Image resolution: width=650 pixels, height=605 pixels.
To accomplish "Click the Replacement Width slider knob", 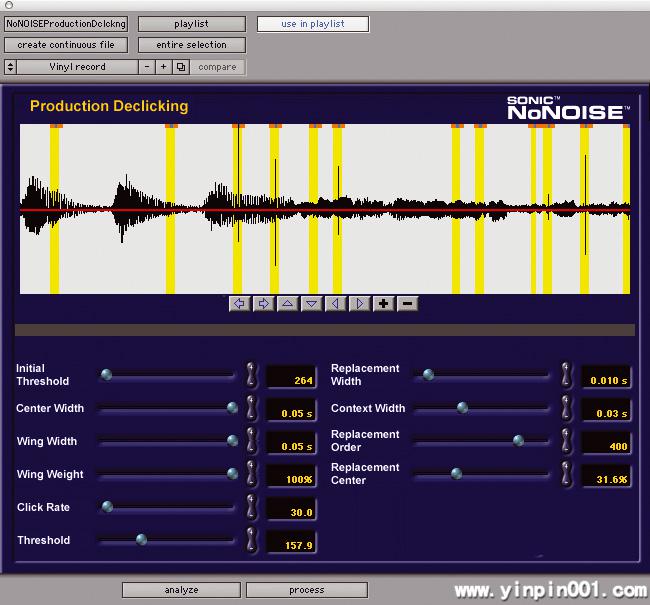I will tap(429, 374).
